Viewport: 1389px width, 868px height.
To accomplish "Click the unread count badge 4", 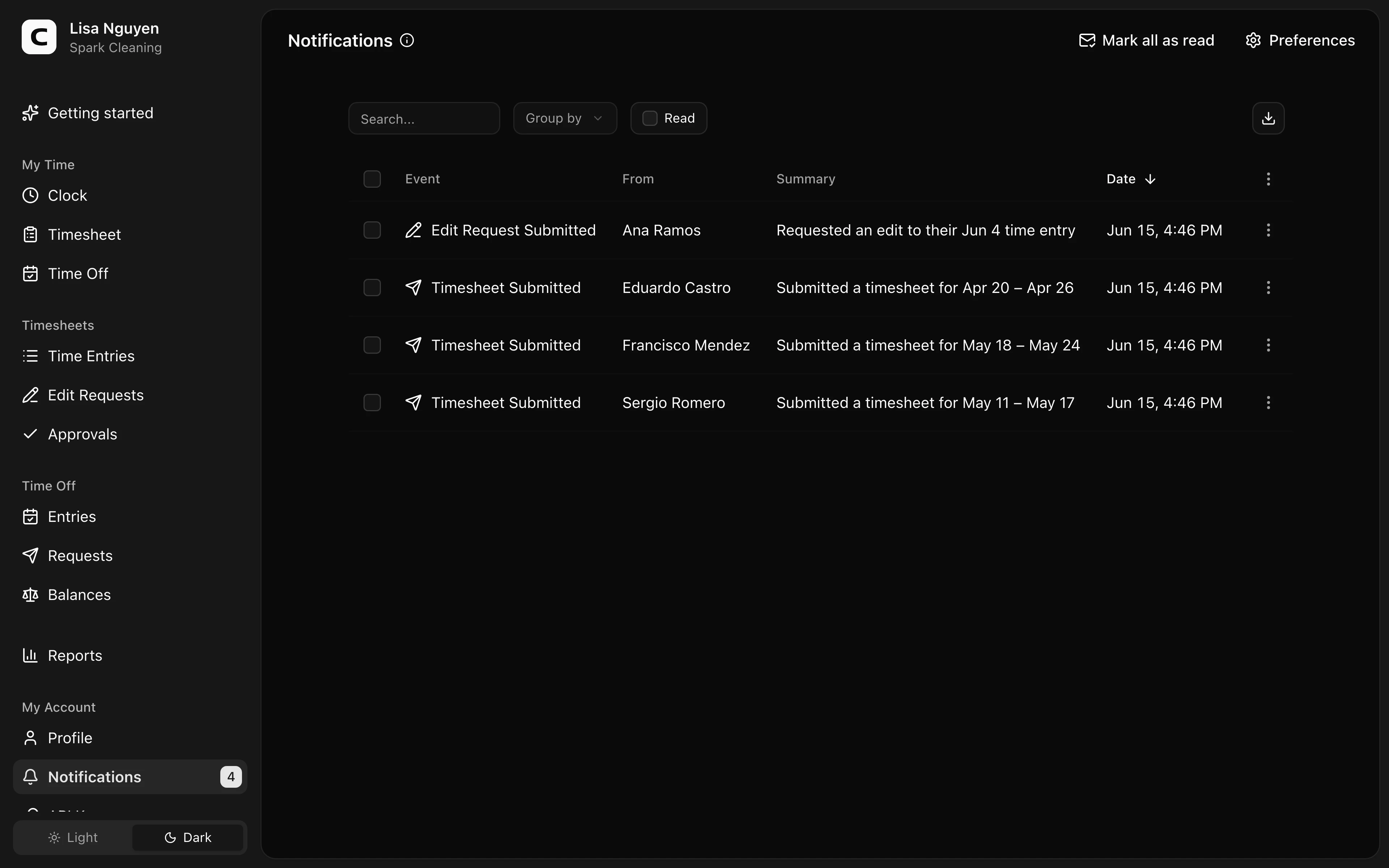I will (231, 777).
